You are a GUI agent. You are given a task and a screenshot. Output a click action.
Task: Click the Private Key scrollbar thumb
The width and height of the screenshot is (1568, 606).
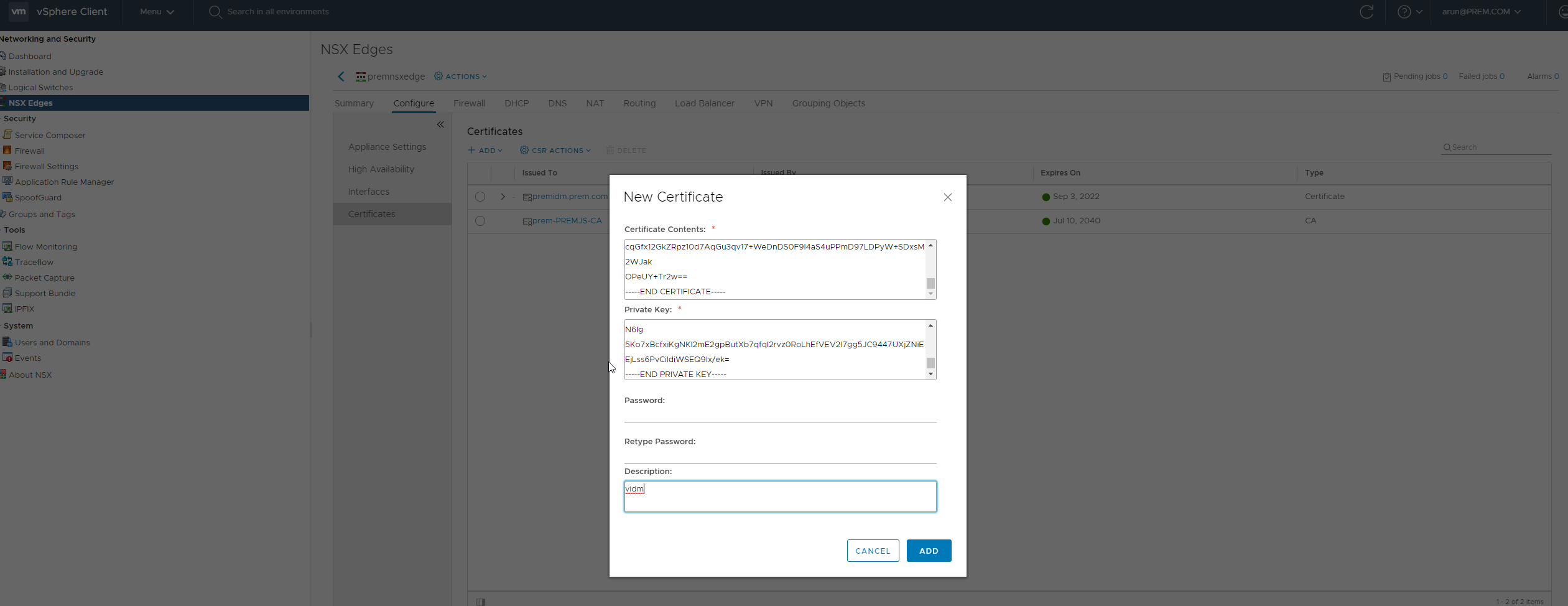point(930,363)
